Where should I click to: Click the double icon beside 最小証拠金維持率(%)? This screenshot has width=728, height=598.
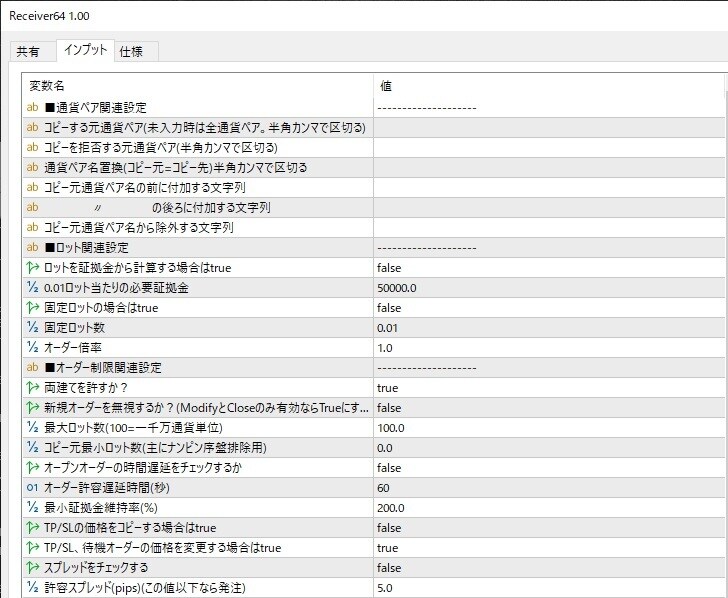coord(32,507)
